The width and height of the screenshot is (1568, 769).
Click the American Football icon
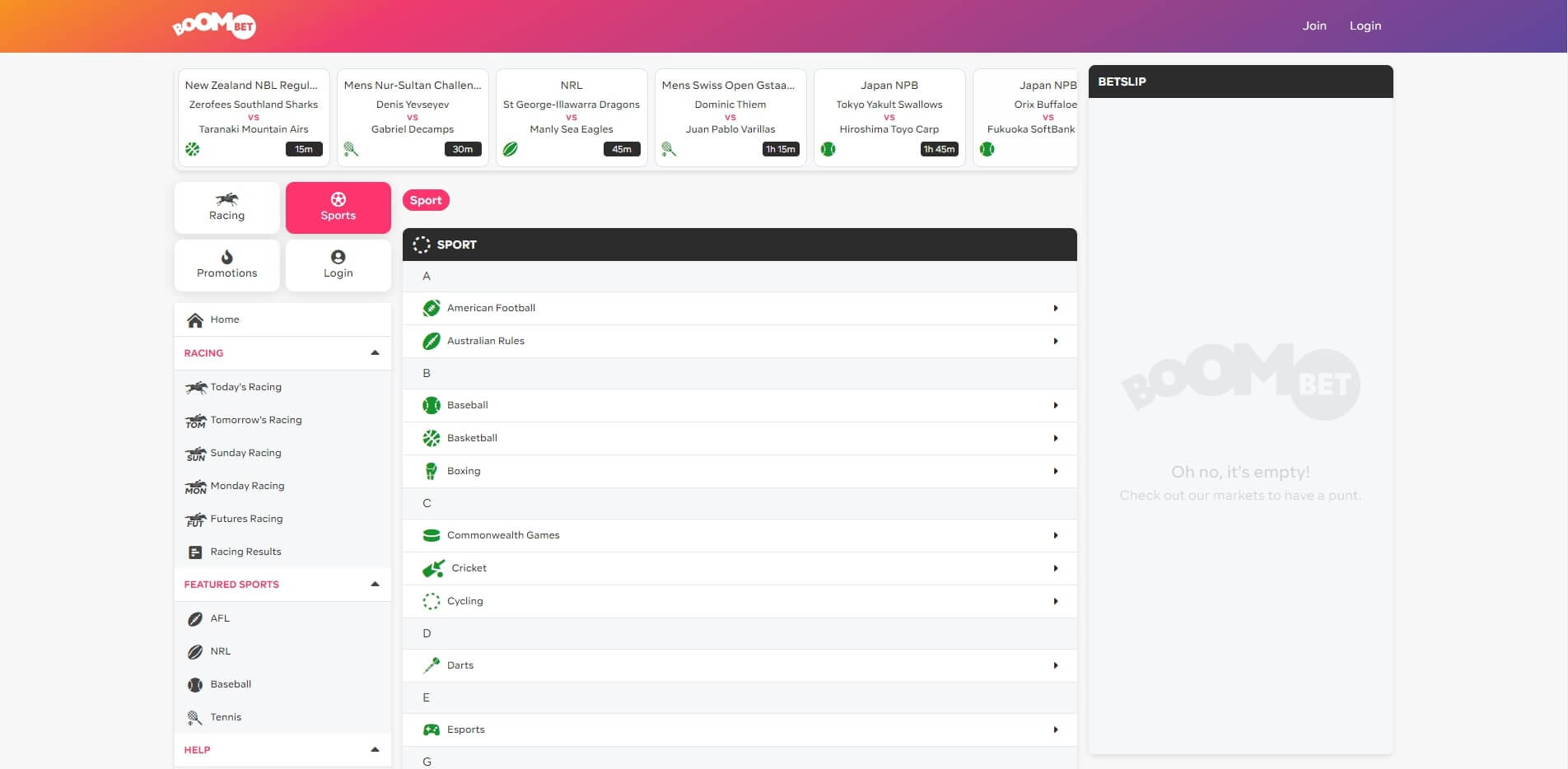pos(431,308)
